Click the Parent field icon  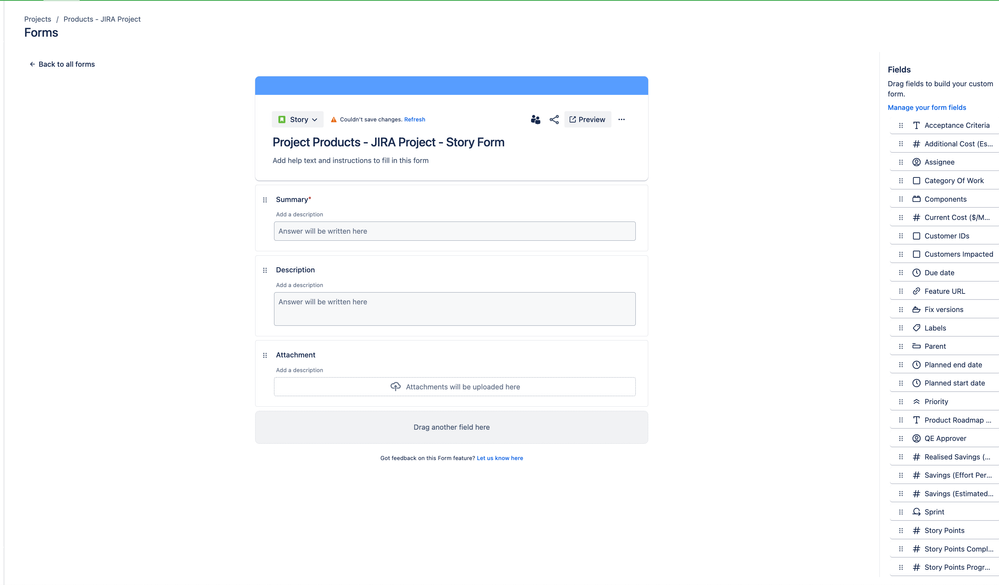click(916, 346)
